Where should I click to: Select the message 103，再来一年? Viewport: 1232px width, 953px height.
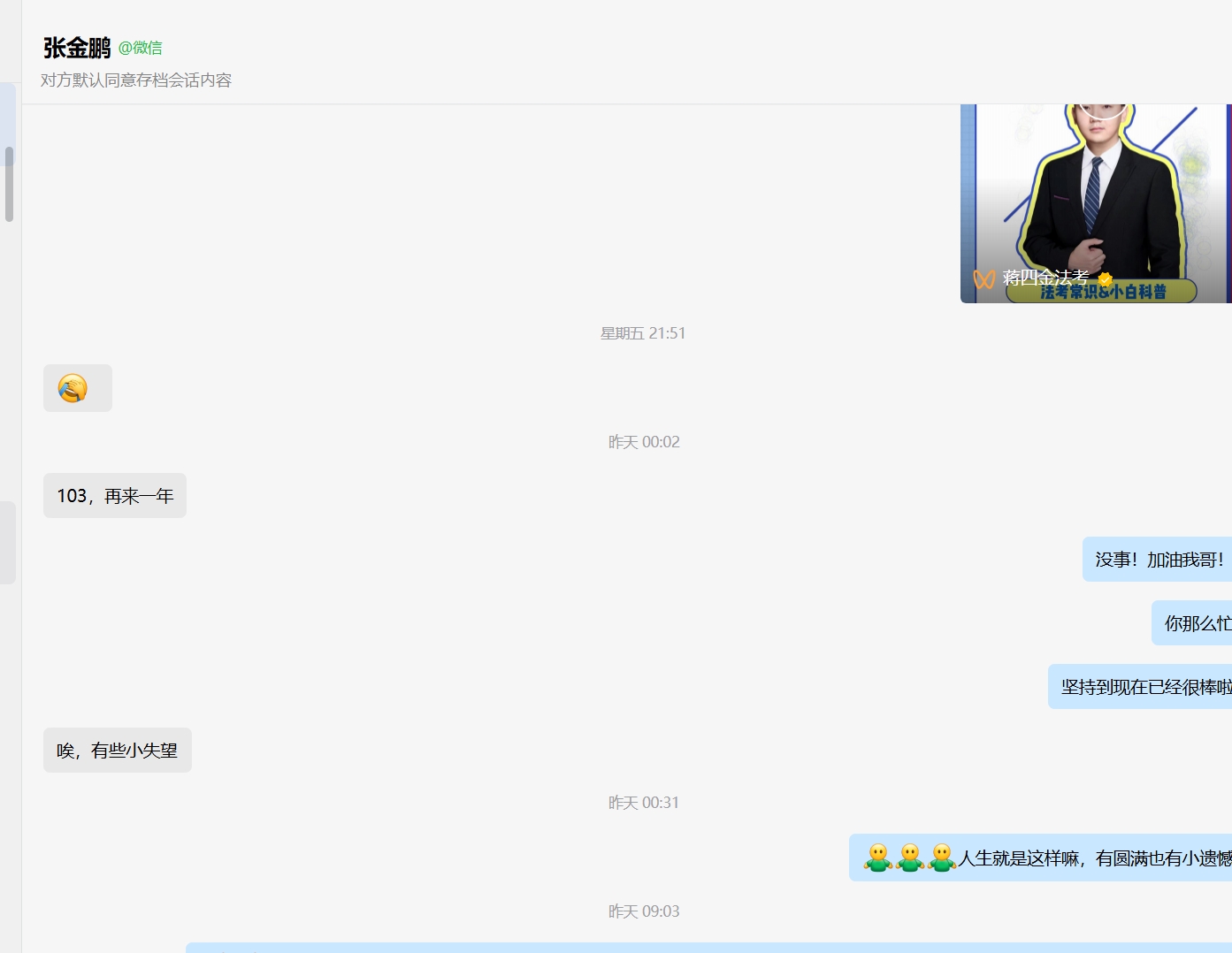point(115,496)
